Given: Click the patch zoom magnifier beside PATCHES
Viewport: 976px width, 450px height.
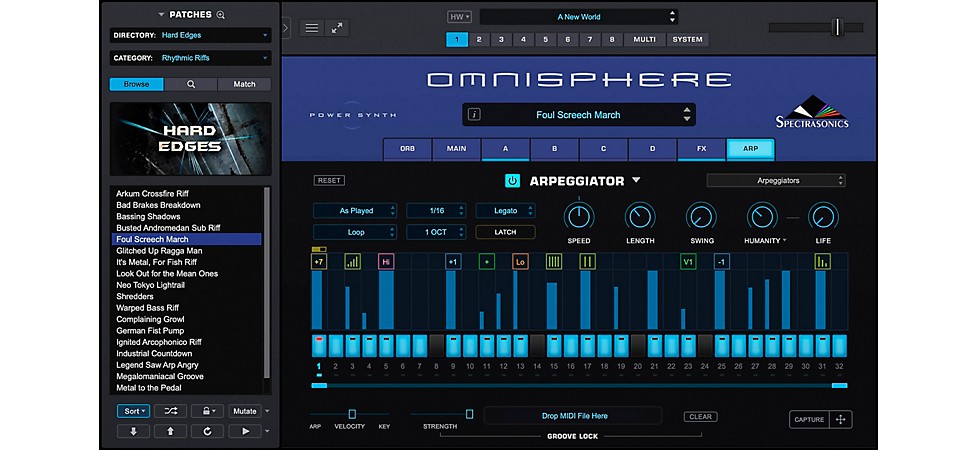Looking at the screenshot, I should (x=220, y=15).
